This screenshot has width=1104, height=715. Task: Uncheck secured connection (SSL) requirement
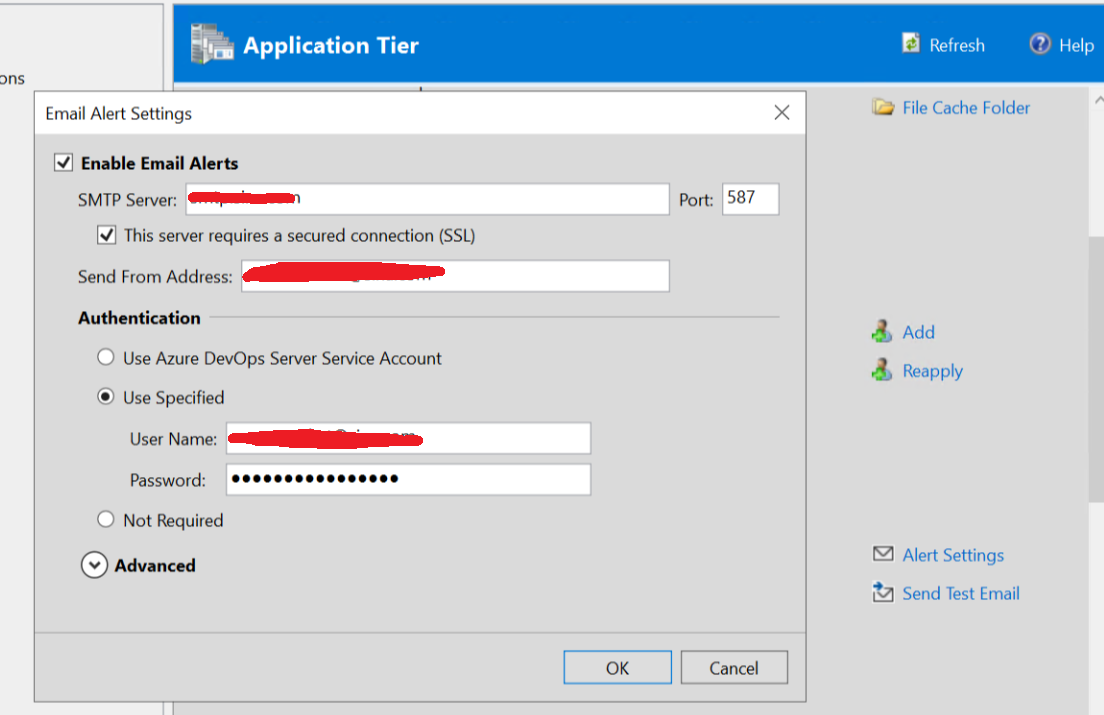106,235
